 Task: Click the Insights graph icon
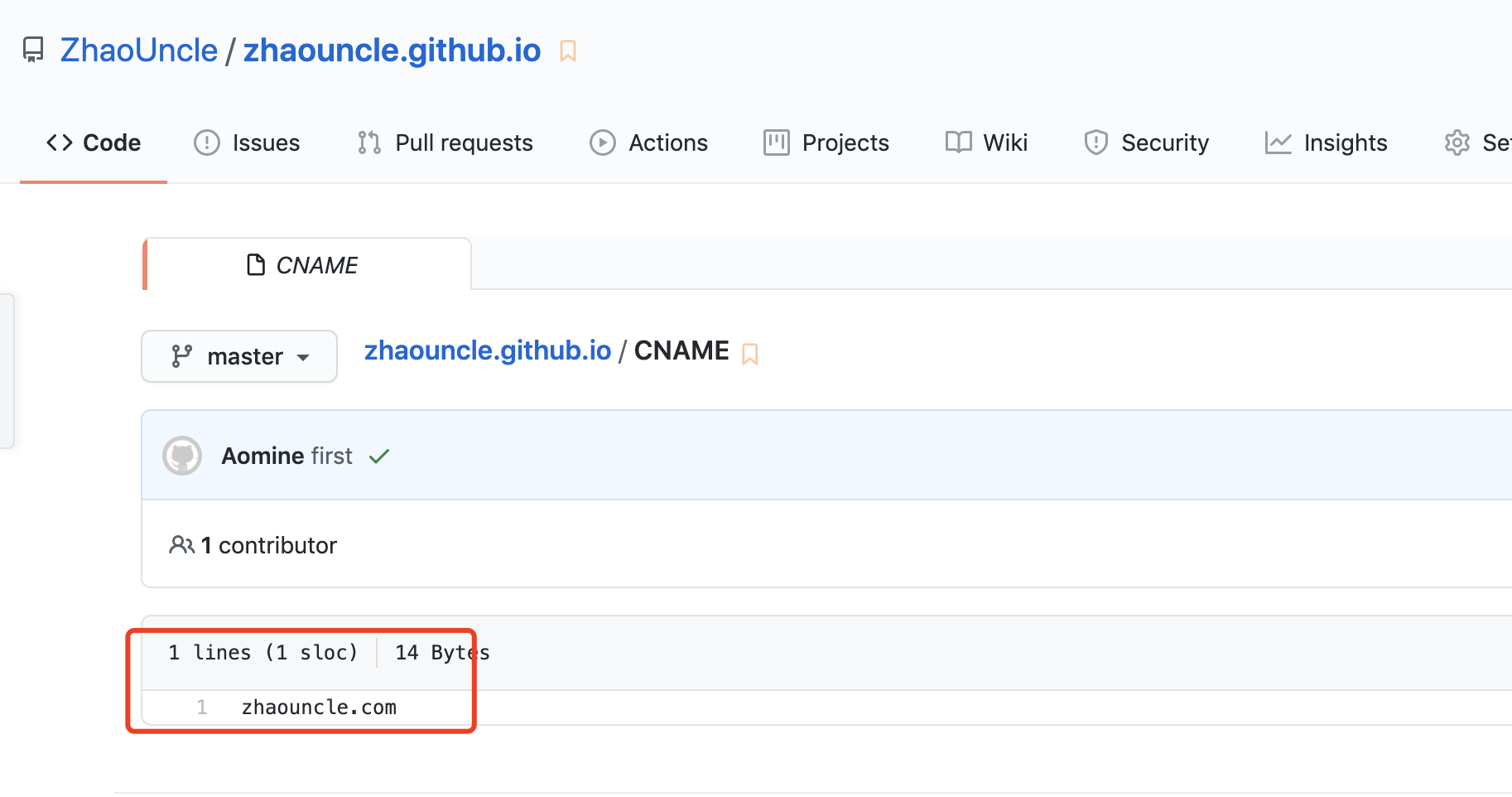(1278, 142)
